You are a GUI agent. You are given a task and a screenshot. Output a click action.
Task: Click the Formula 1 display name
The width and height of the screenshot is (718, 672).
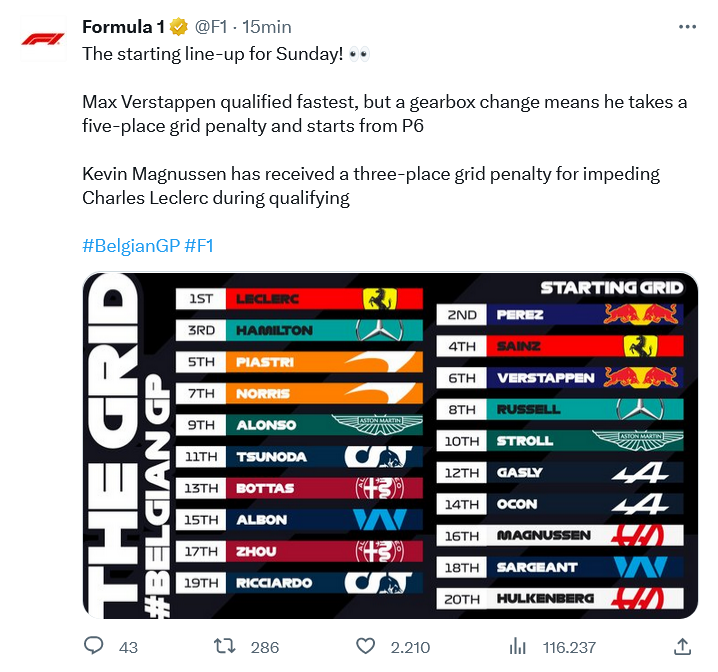(x=124, y=27)
